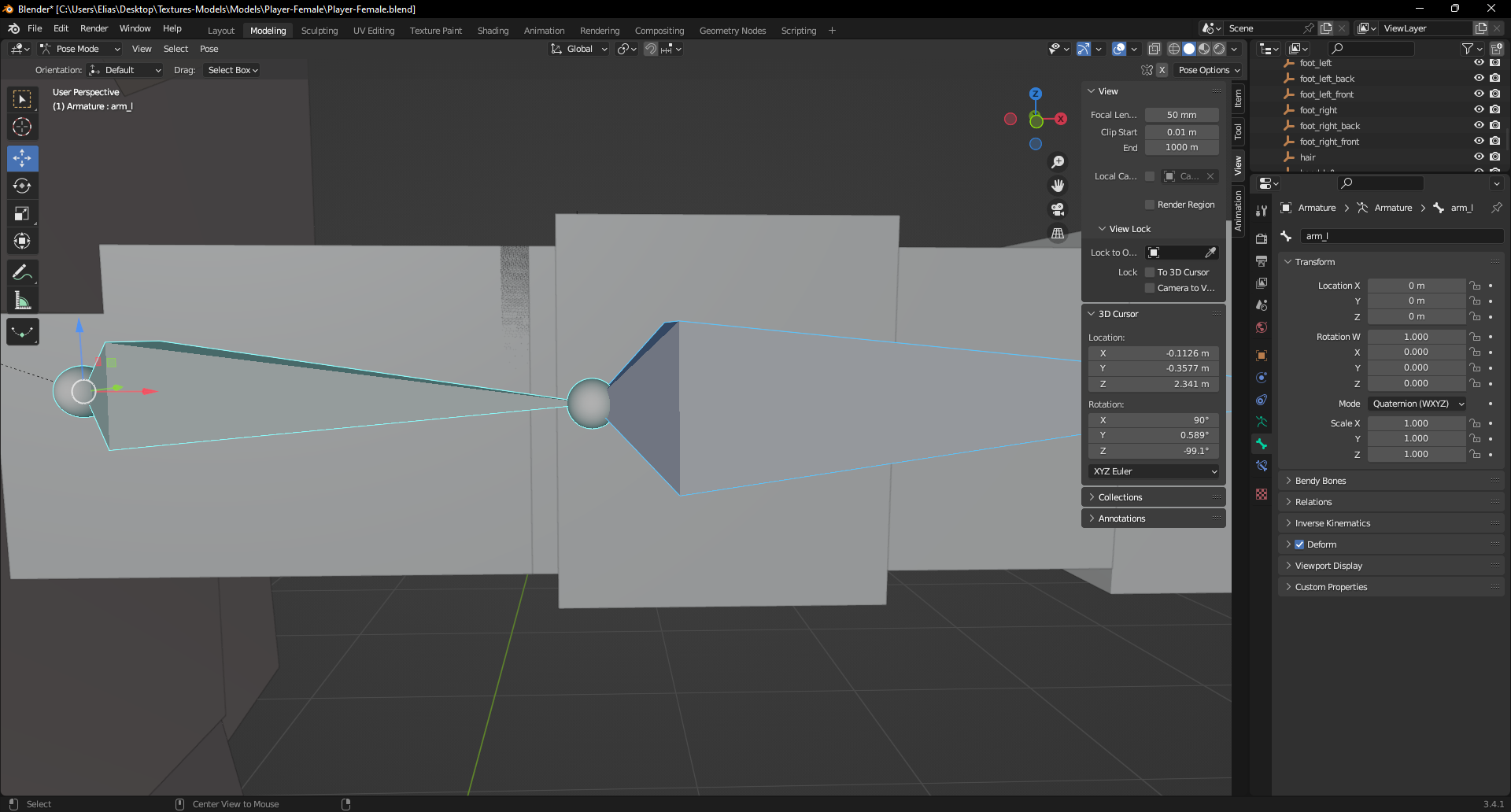Switch viewport to wireframe shading mode
The image size is (1511, 812).
[x=1173, y=49]
